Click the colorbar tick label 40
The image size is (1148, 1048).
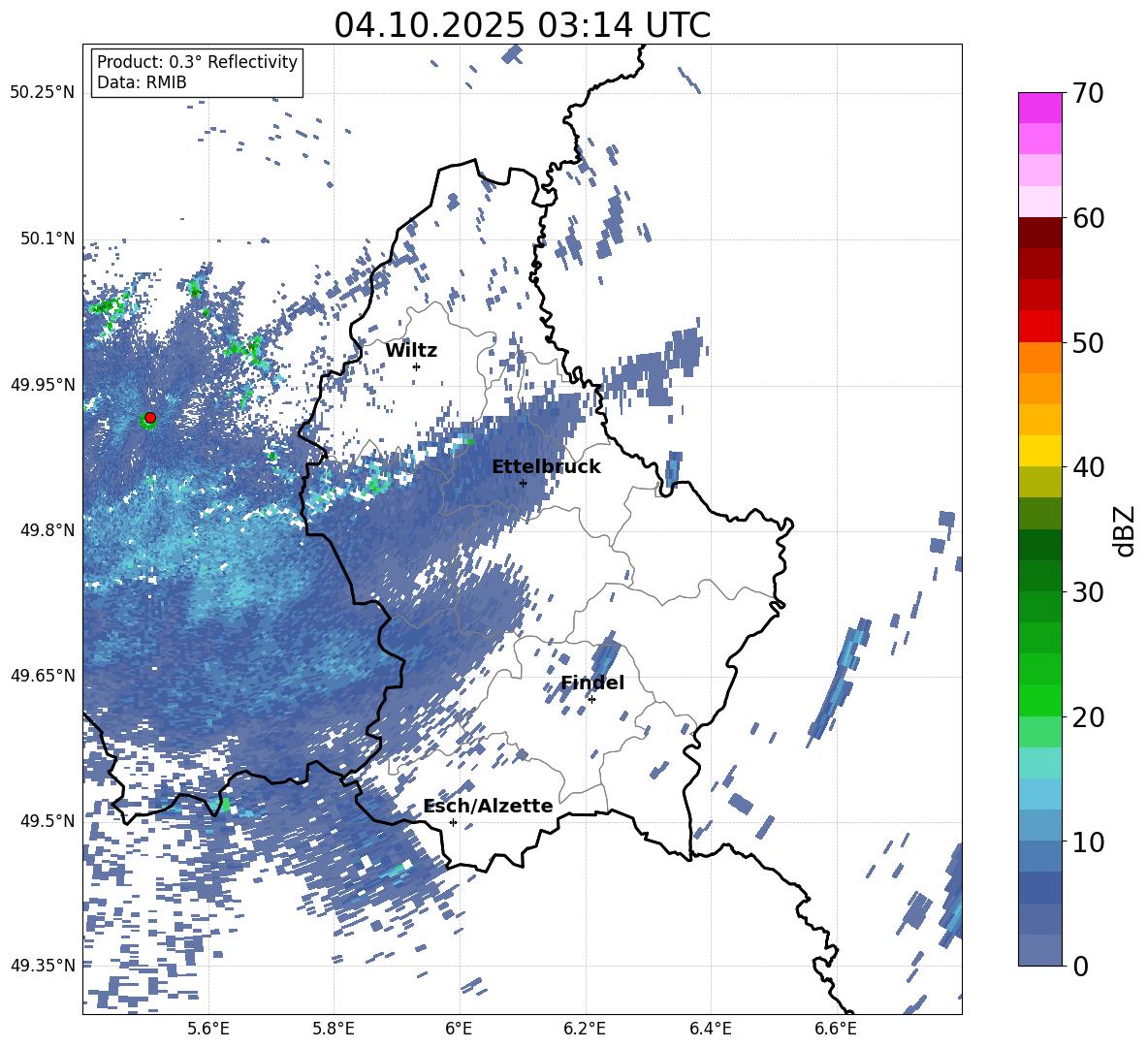click(x=1088, y=467)
